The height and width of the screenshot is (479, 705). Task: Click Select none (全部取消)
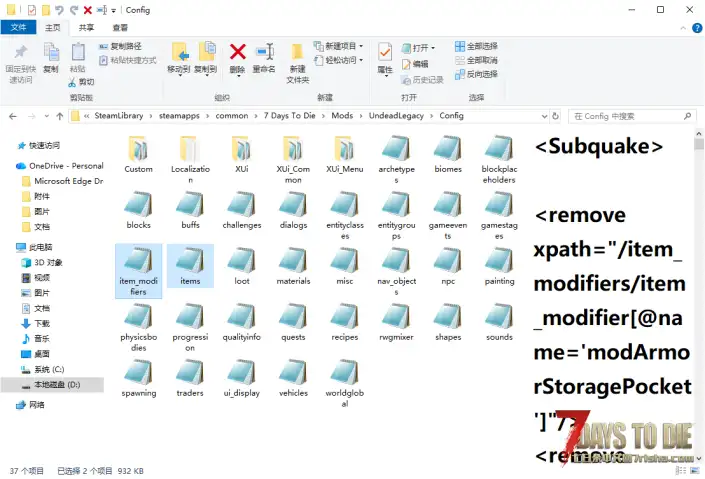click(x=476, y=60)
